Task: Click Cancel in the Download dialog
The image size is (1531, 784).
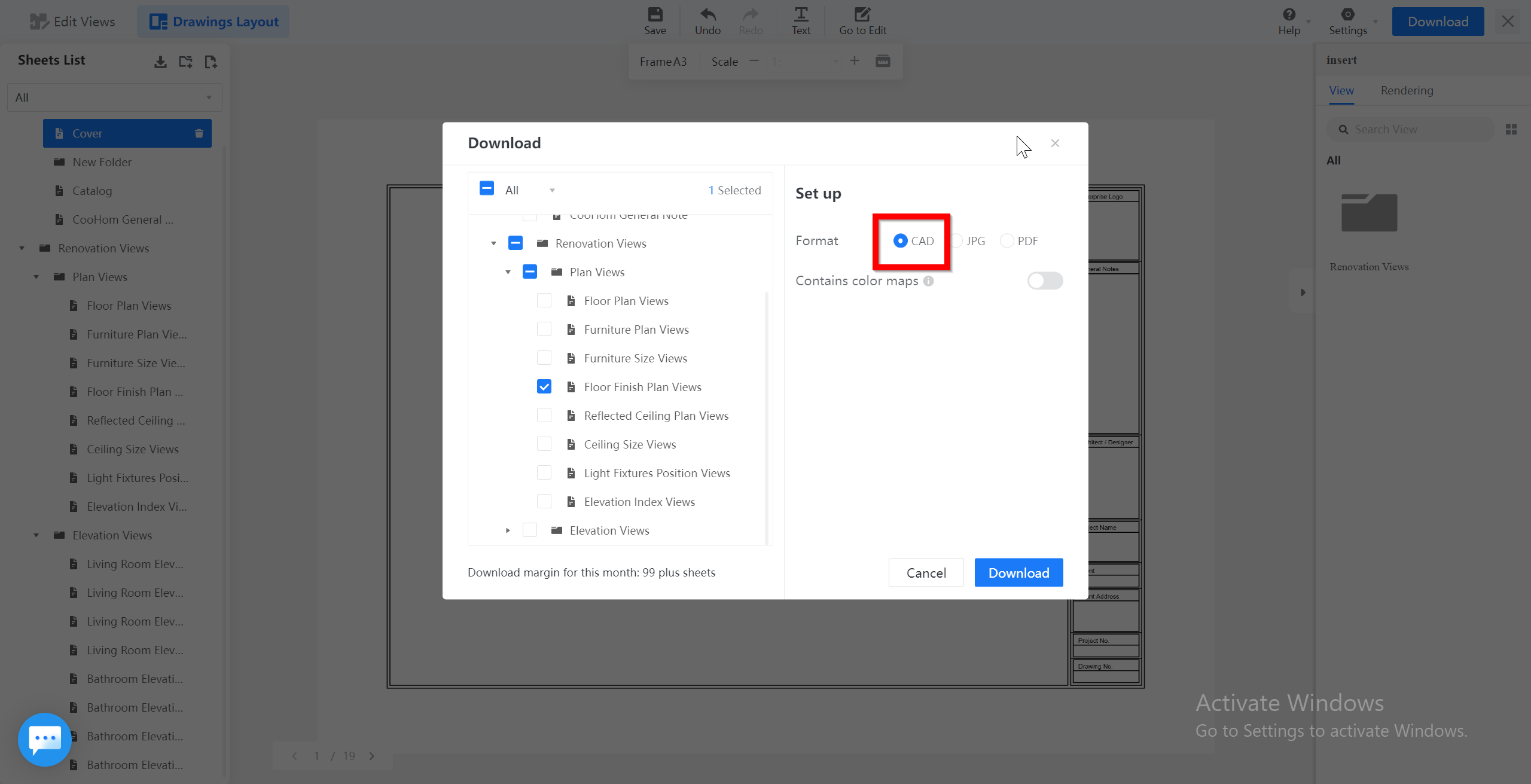Action: 926,573
